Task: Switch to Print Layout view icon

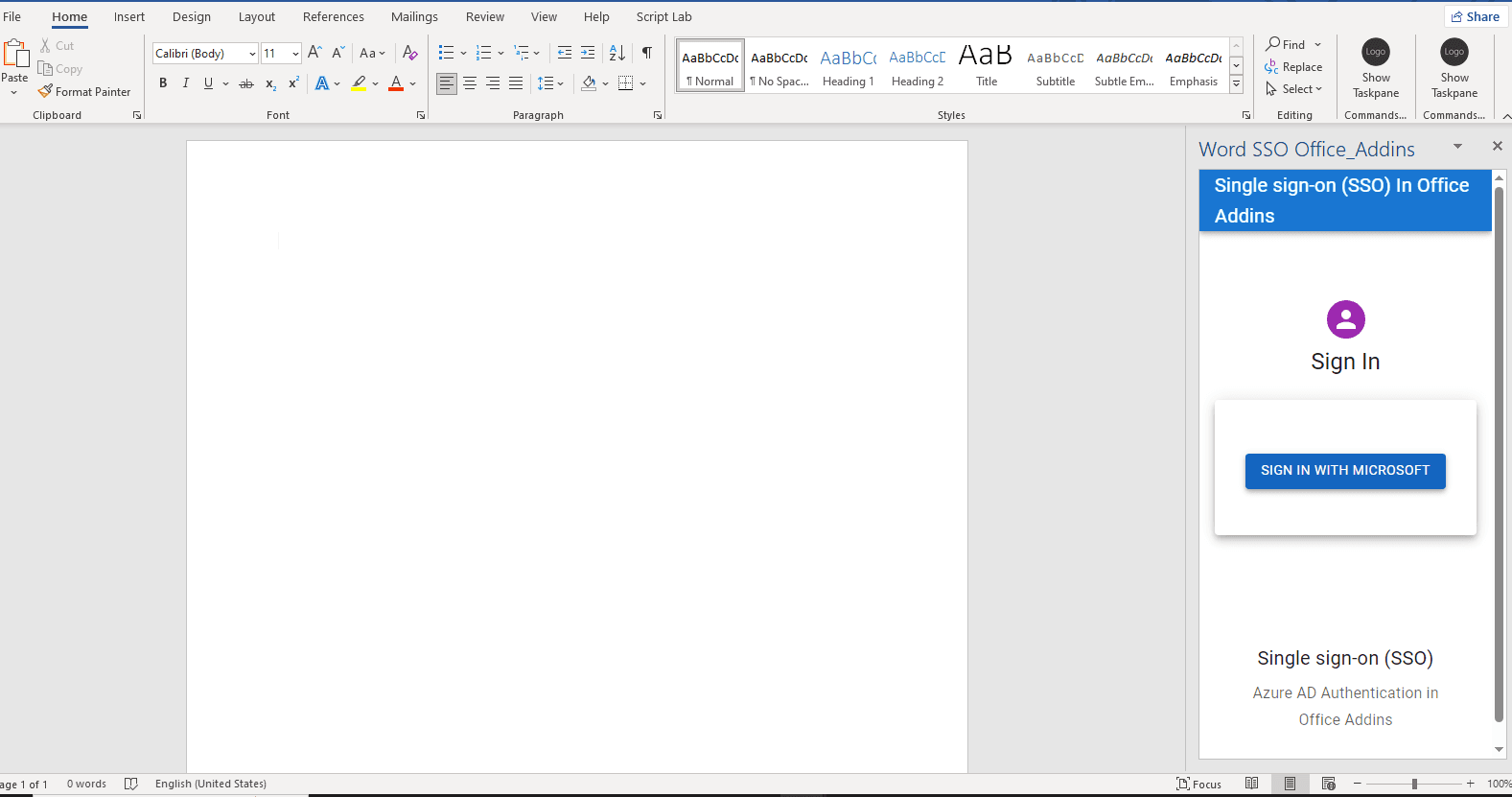Action: [x=1290, y=784]
